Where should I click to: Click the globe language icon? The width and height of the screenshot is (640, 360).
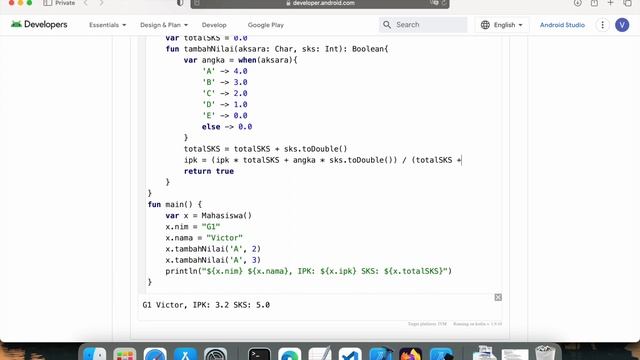(x=485, y=25)
